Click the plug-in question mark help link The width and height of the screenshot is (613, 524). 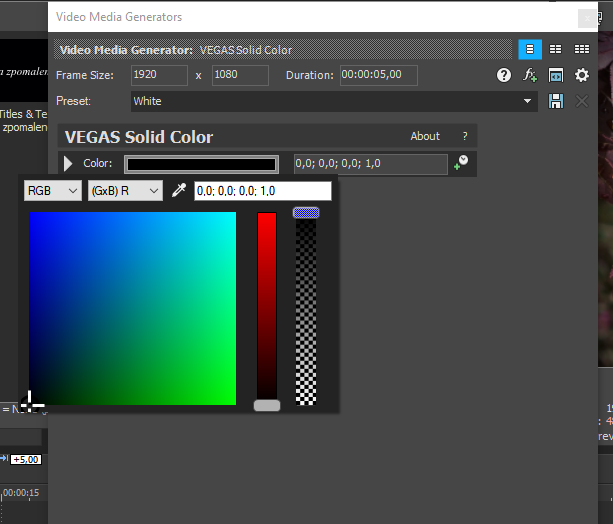(x=465, y=136)
